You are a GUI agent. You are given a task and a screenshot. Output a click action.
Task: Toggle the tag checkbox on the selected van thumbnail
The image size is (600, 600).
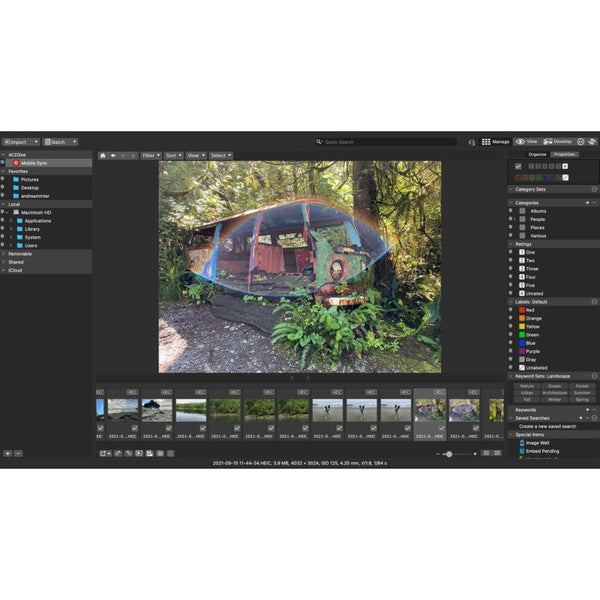pyautogui.click(x=442, y=428)
